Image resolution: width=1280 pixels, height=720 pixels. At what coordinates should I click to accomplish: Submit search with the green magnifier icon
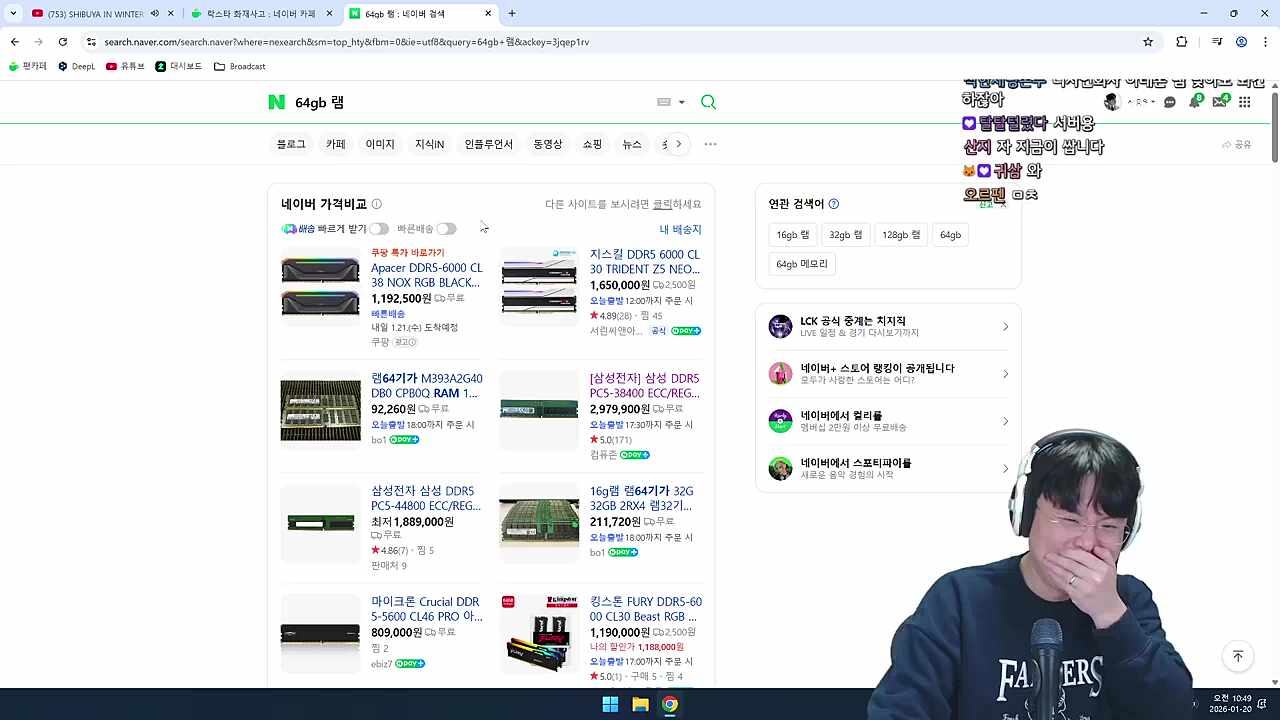tap(708, 102)
